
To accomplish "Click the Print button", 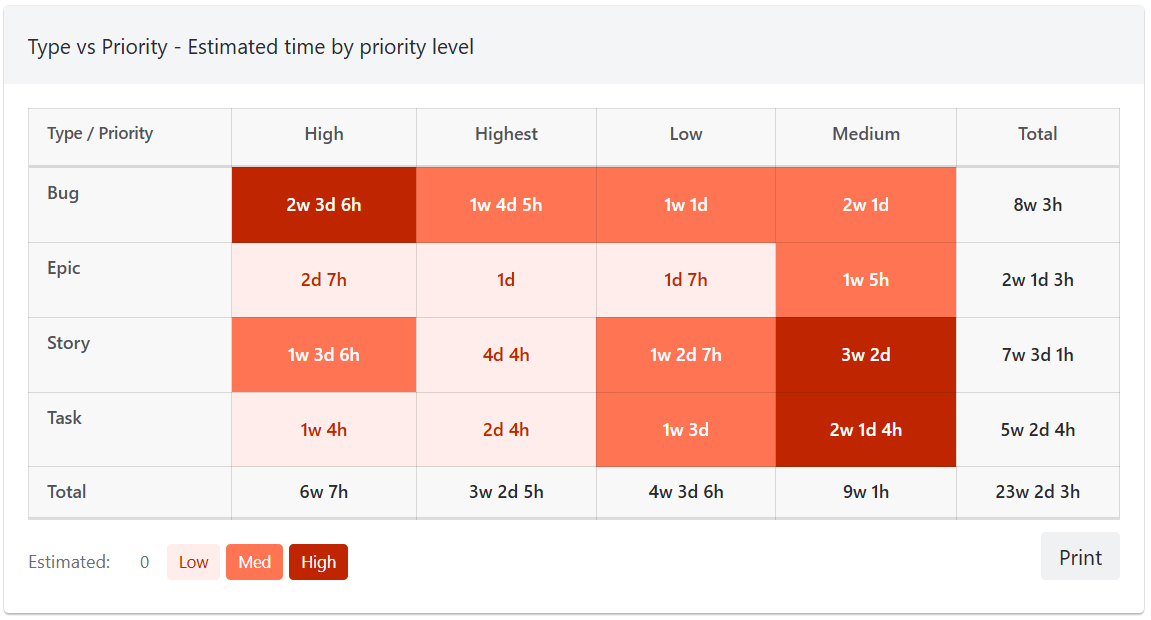I will click(x=1080, y=557).
